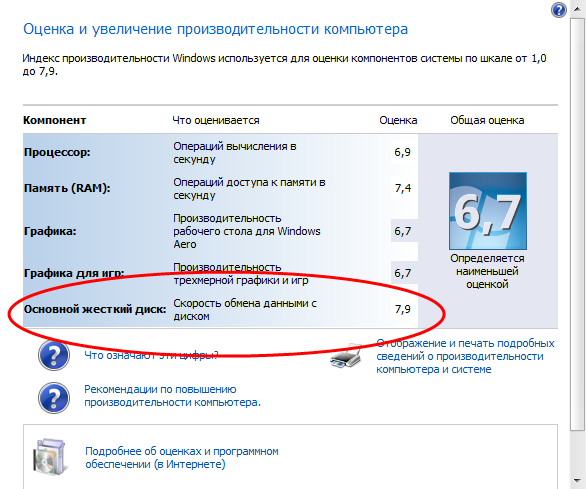Click question mark icon beside 'Что означают эти цифры?'

pyautogui.click(x=54, y=355)
